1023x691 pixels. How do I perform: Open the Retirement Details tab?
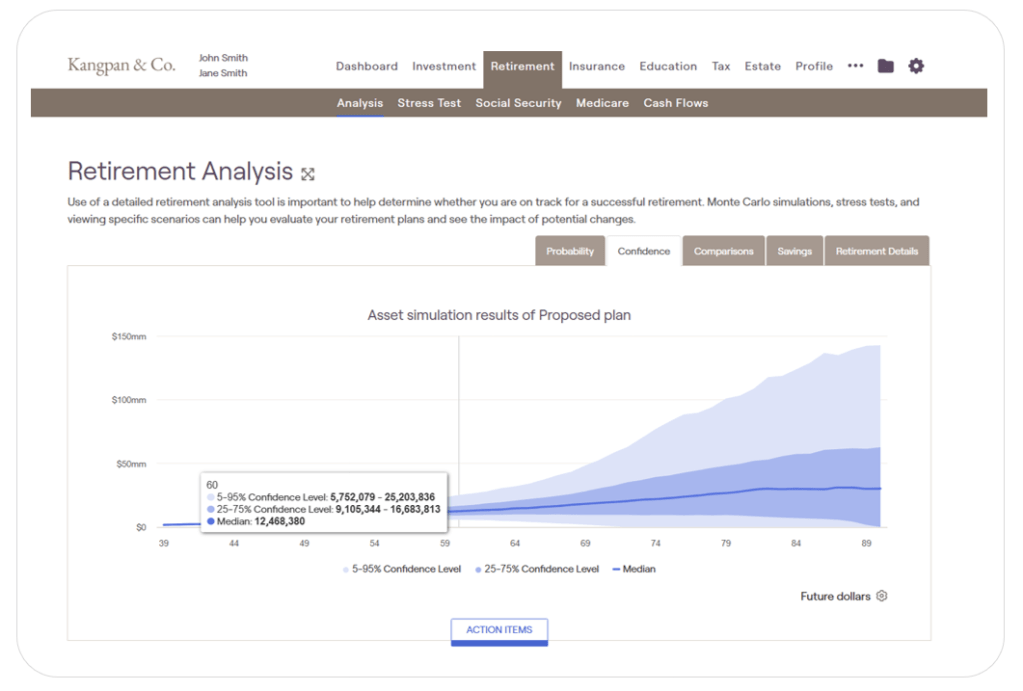[x=876, y=251]
